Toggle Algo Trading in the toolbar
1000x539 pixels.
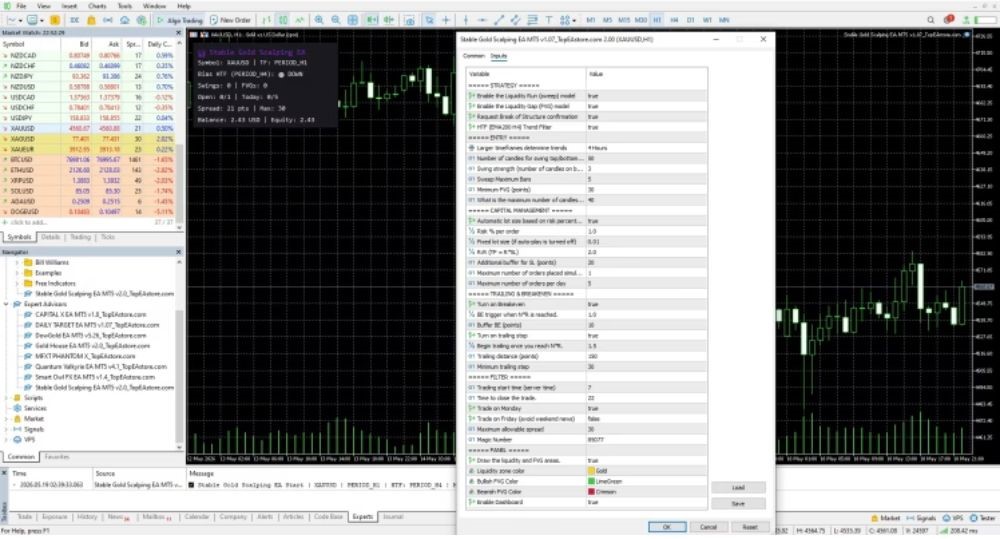pyautogui.click(x=179, y=20)
